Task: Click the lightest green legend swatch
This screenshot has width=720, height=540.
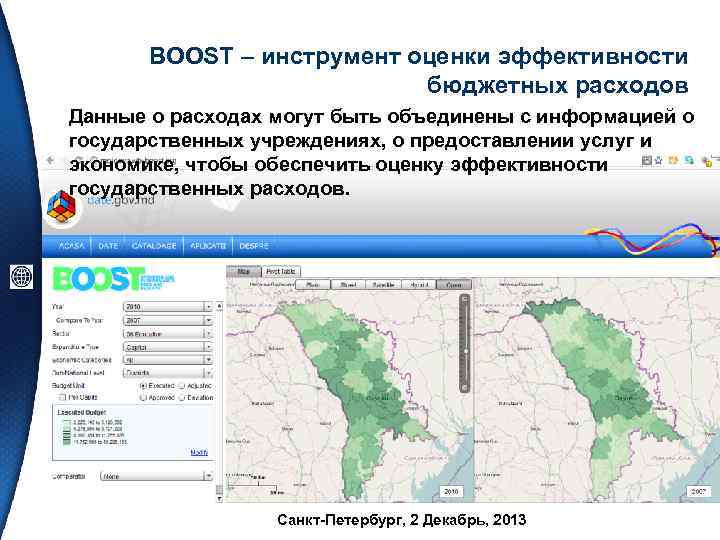Action: (67, 422)
